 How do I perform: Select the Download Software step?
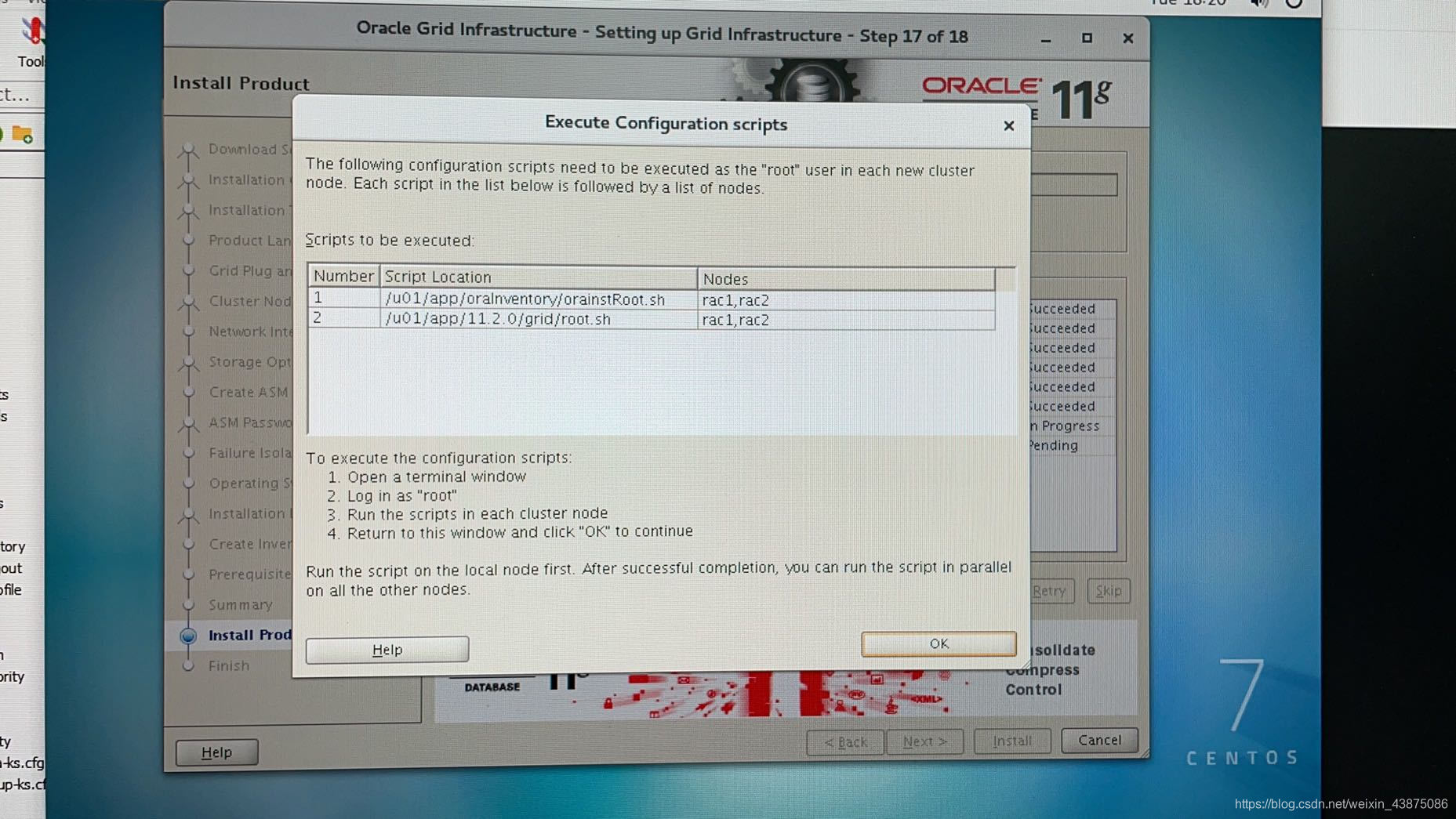click(x=249, y=150)
